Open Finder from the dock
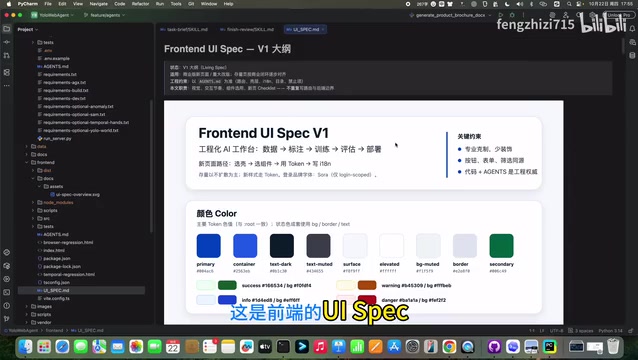Viewport: 638px width, 360px height. tap(25, 347)
